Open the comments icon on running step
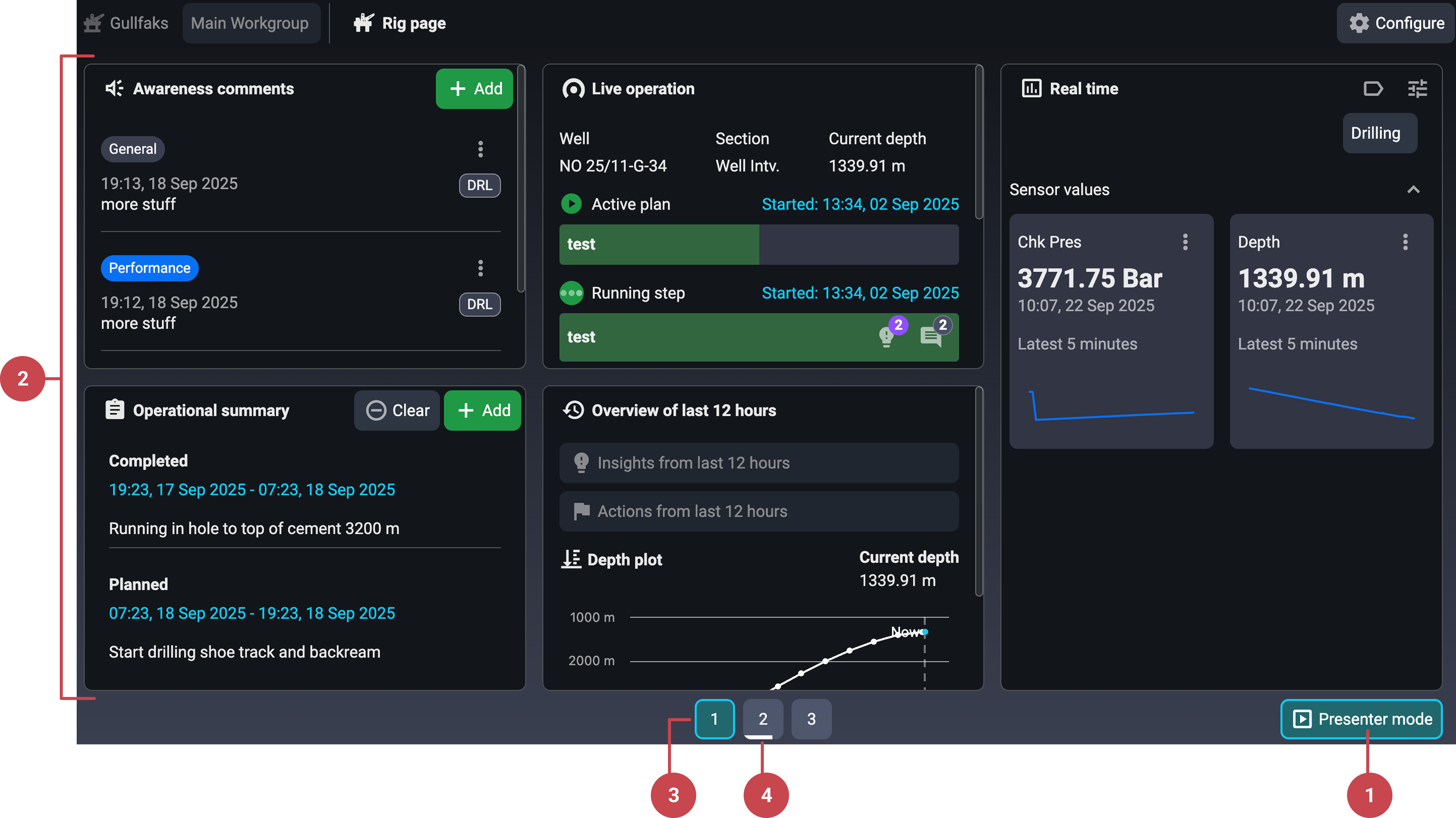The image size is (1456, 818). 931,337
